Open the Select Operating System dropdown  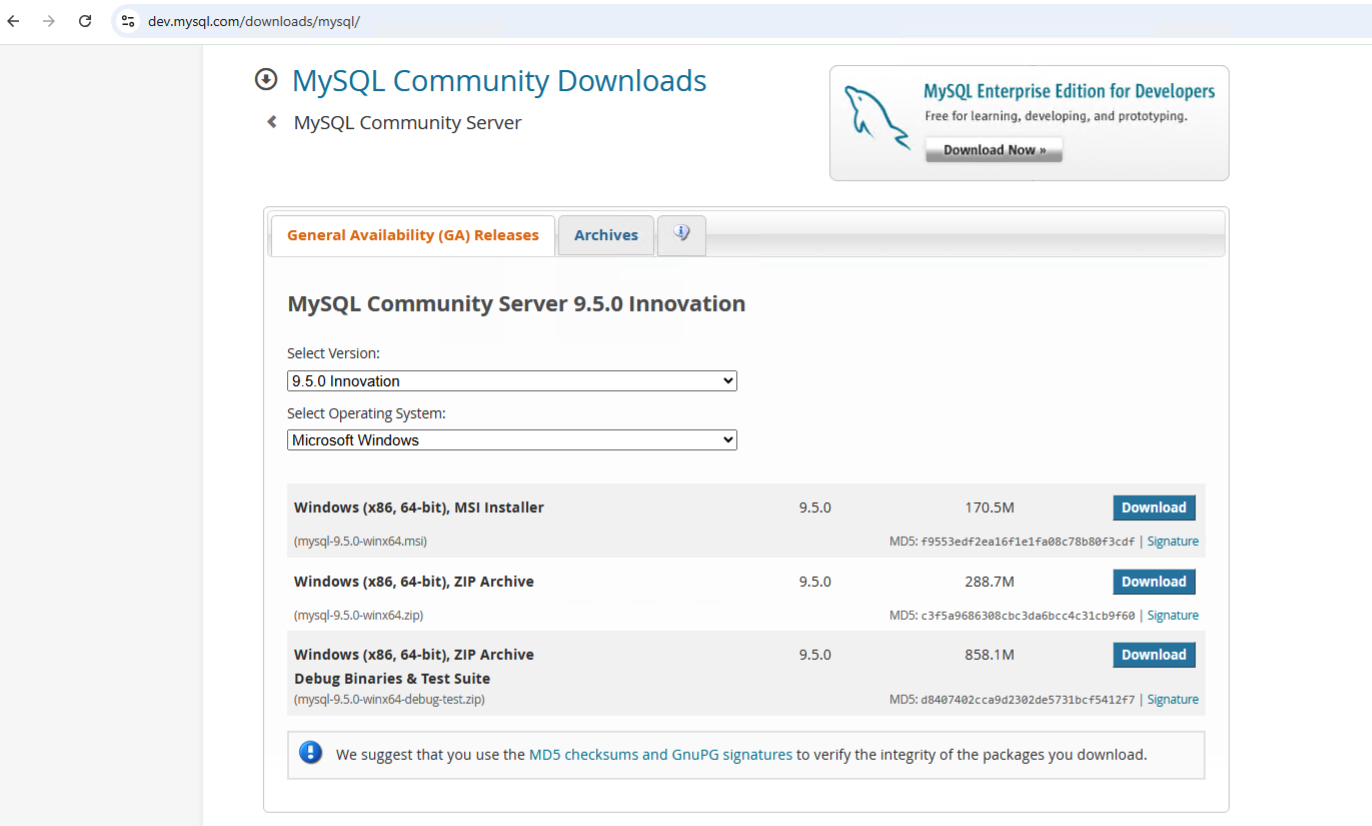point(512,440)
